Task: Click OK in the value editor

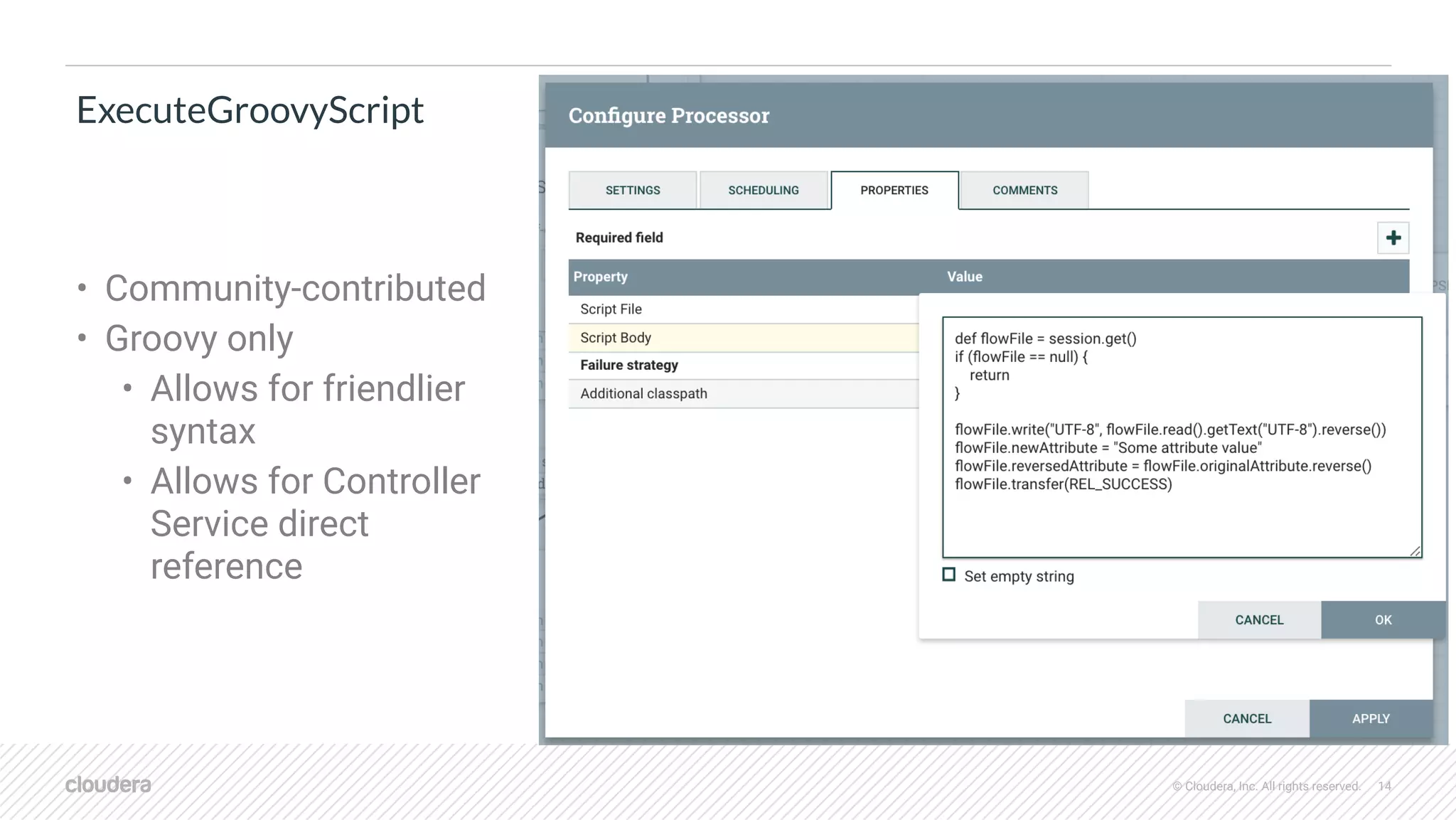Action: point(1383,619)
